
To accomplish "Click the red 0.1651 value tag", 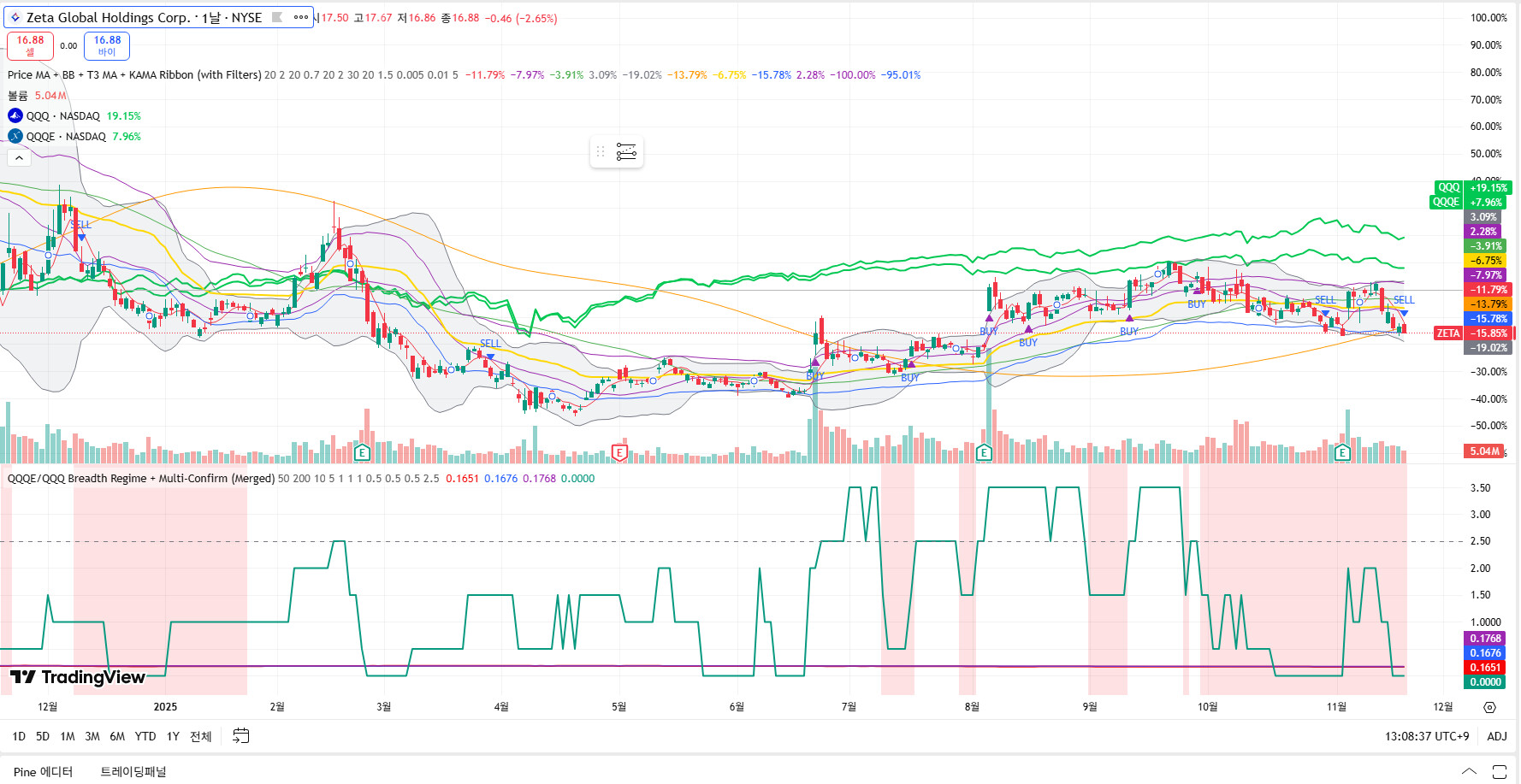I will [1485, 667].
